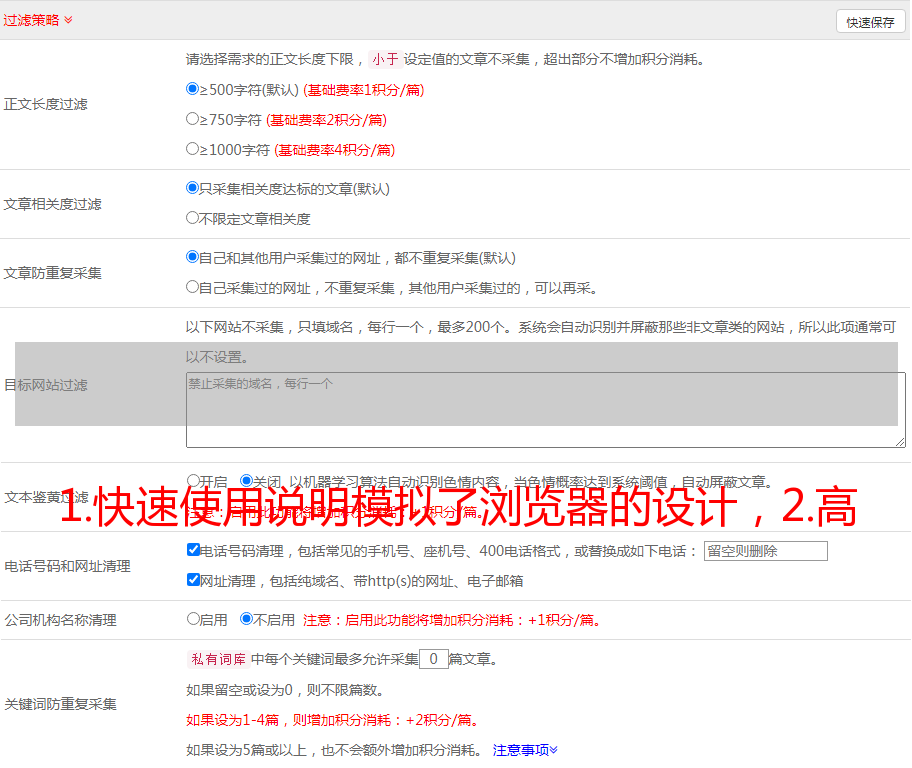Select 自己和其他用户采集过的网址 no-repeat option
Screen dimensions: 912x768
(193, 257)
